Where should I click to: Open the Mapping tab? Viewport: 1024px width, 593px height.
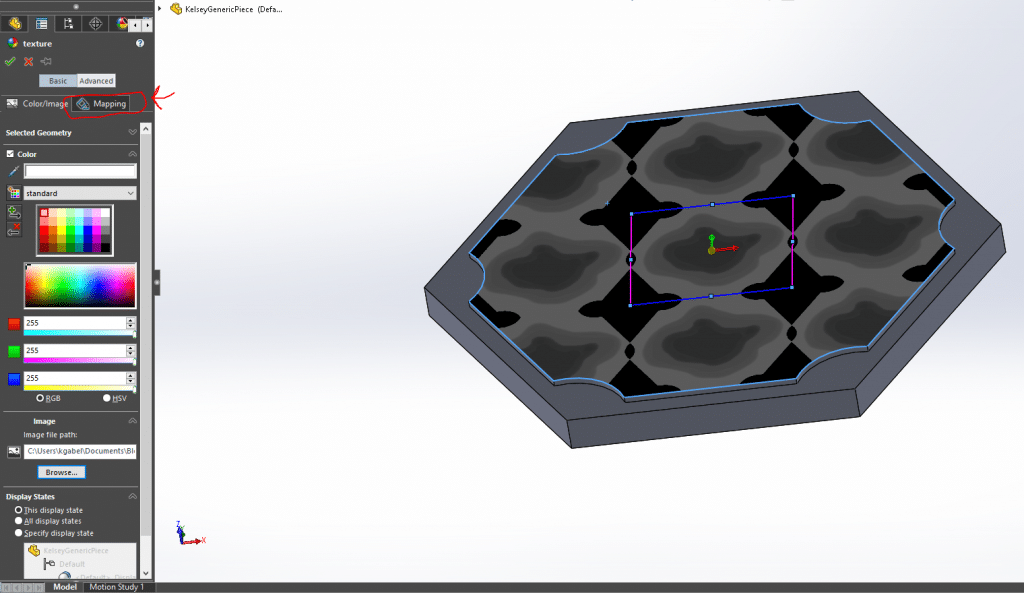pyautogui.click(x=101, y=104)
